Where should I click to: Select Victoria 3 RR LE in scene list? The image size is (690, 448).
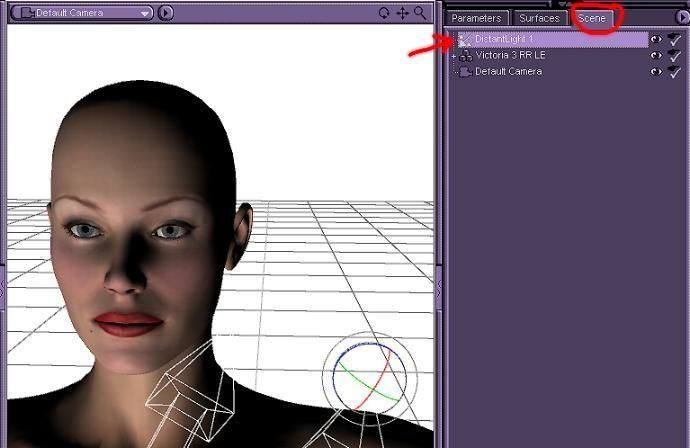click(x=510, y=56)
